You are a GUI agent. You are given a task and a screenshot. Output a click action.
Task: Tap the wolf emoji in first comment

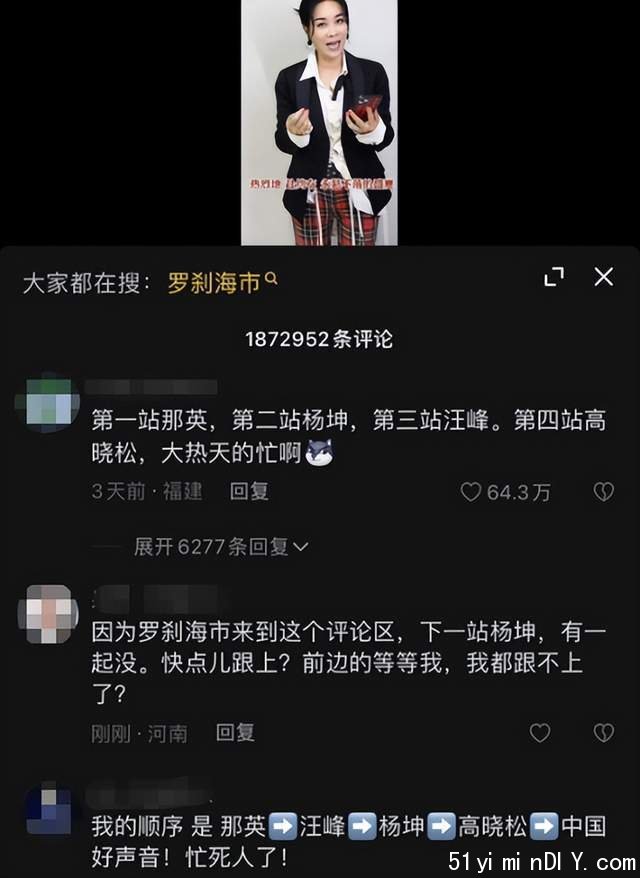319,452
